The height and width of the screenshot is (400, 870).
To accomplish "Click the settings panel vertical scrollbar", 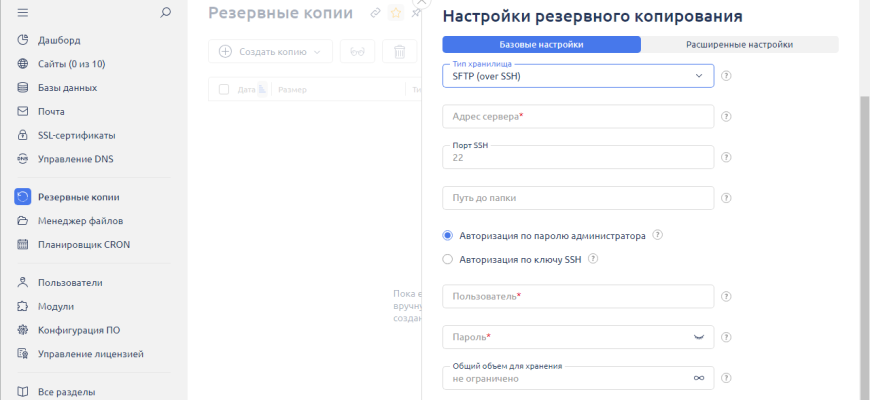I will [x=864, y=200].
